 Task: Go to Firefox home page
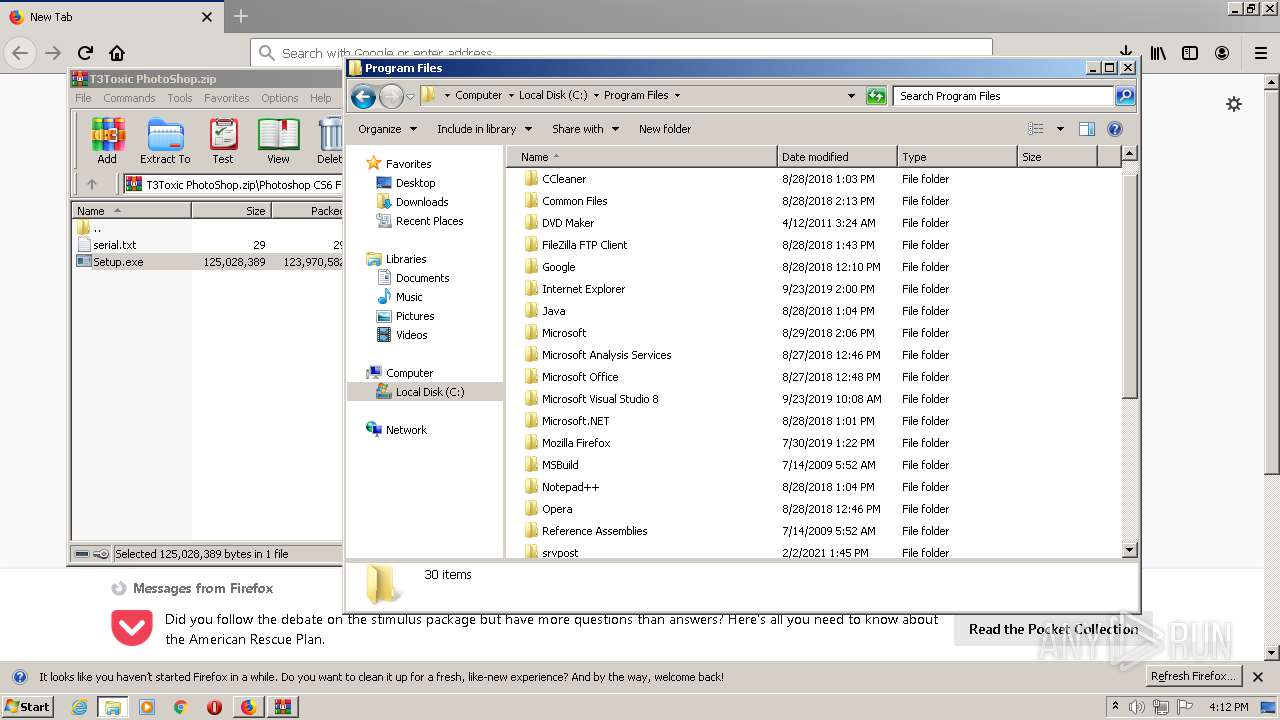click(117, 53)
